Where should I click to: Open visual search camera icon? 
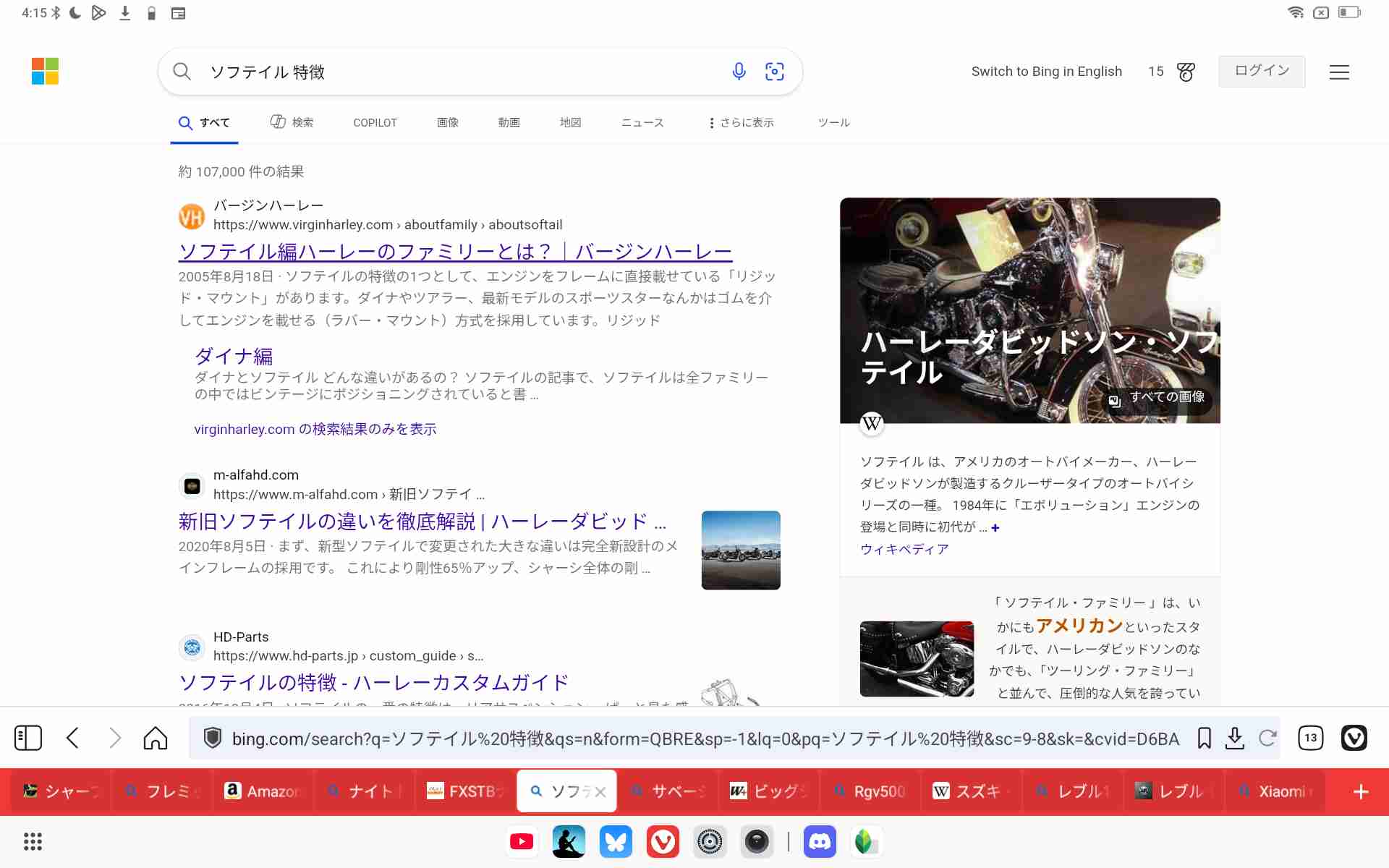774,72
